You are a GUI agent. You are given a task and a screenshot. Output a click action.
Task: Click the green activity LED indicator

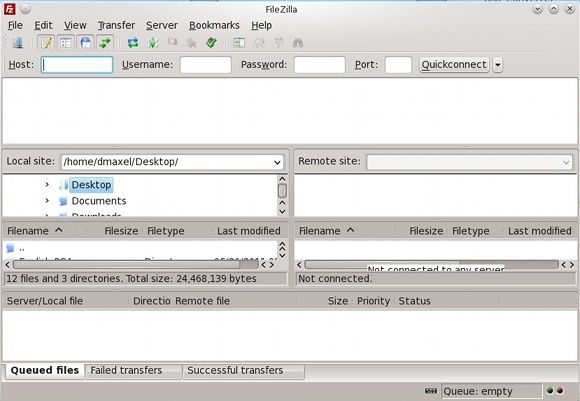550,391
